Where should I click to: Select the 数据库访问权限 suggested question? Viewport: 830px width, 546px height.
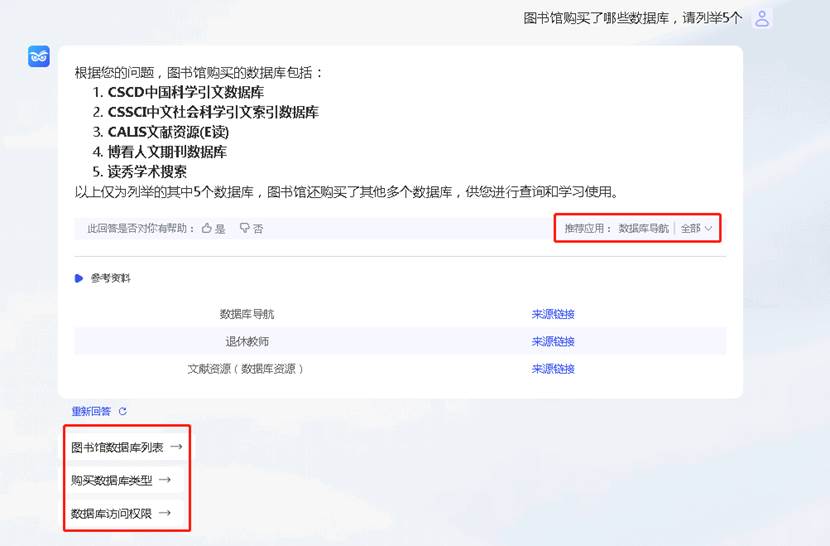tap(121, 513)
